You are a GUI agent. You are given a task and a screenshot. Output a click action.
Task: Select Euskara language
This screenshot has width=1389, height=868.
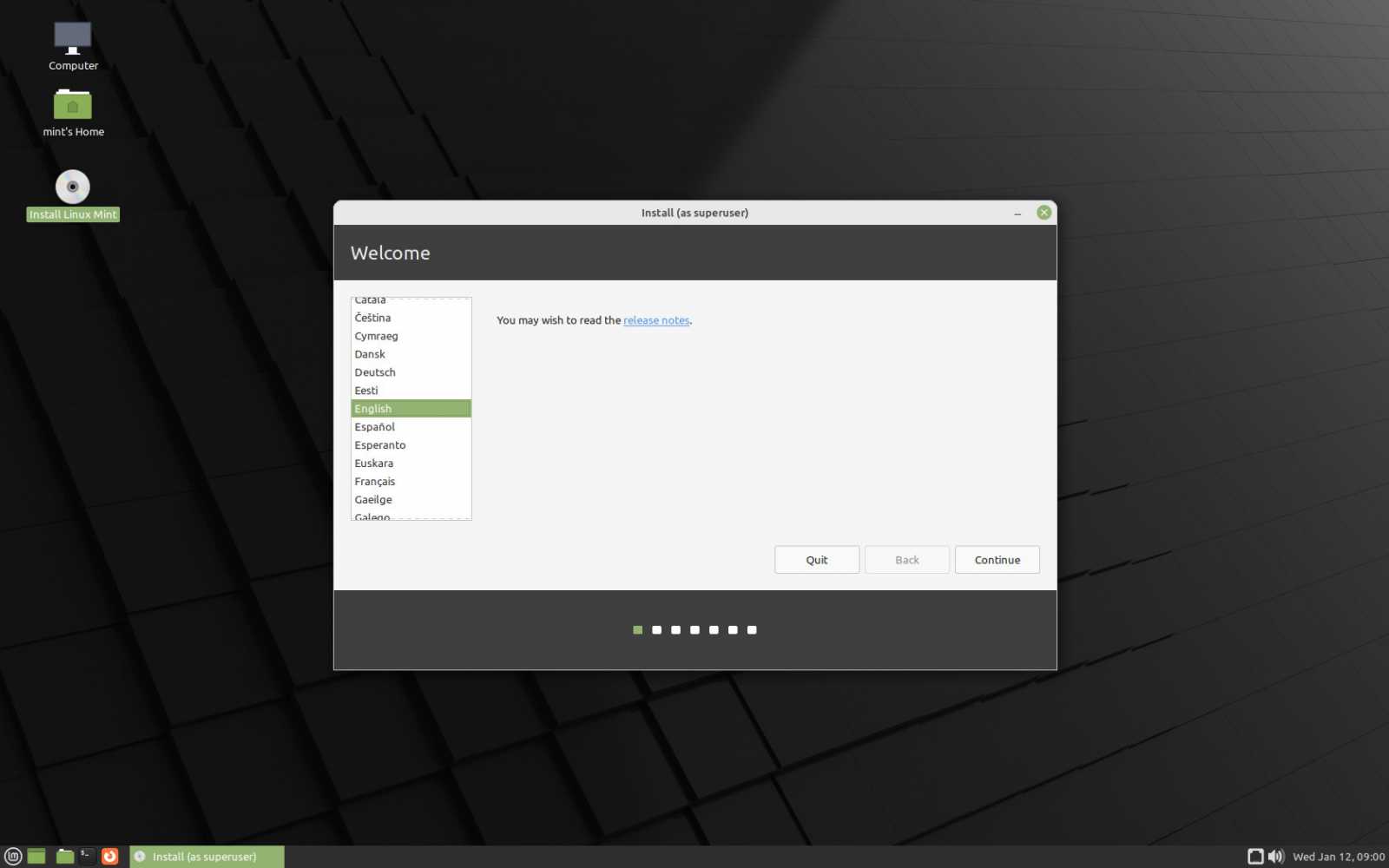411,464
